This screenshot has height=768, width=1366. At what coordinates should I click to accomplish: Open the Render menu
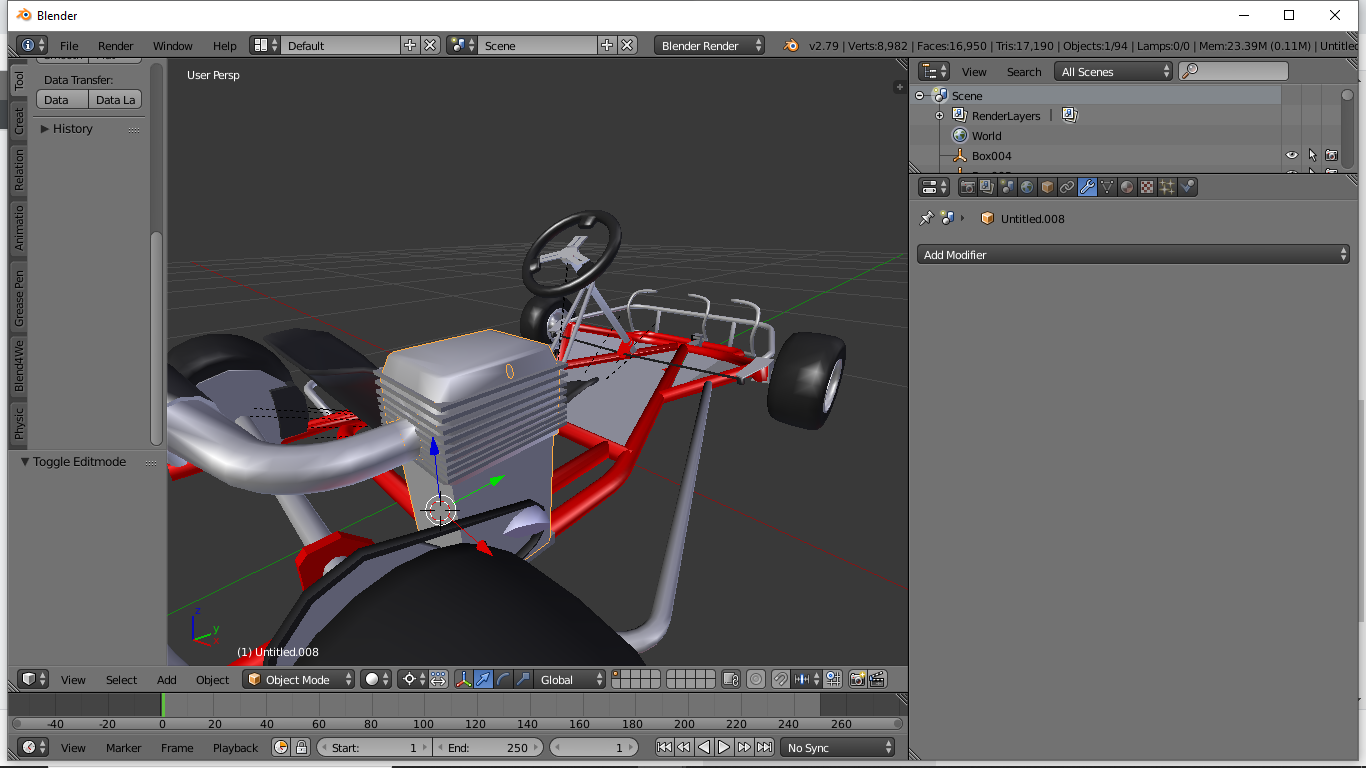115,46
